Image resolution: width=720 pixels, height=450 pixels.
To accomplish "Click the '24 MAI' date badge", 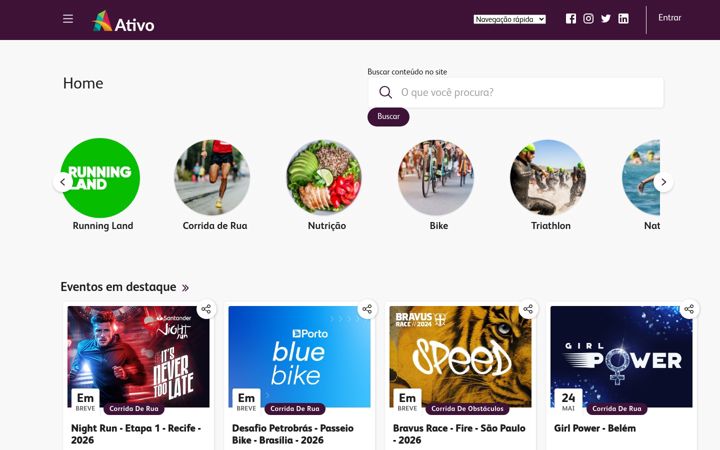I will tap(568, 401).
